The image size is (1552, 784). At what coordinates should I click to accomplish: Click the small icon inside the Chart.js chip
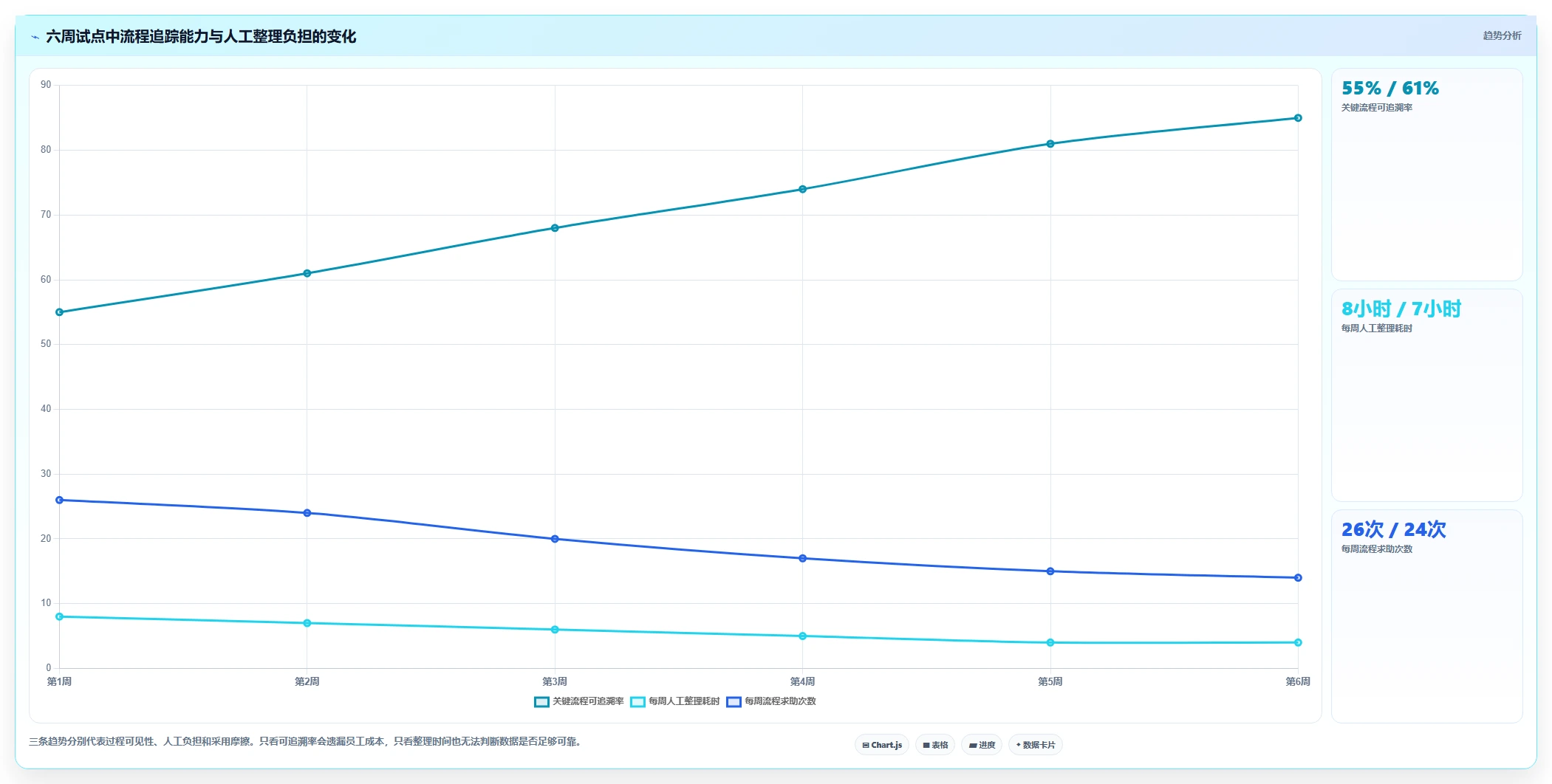coord(866,746)
